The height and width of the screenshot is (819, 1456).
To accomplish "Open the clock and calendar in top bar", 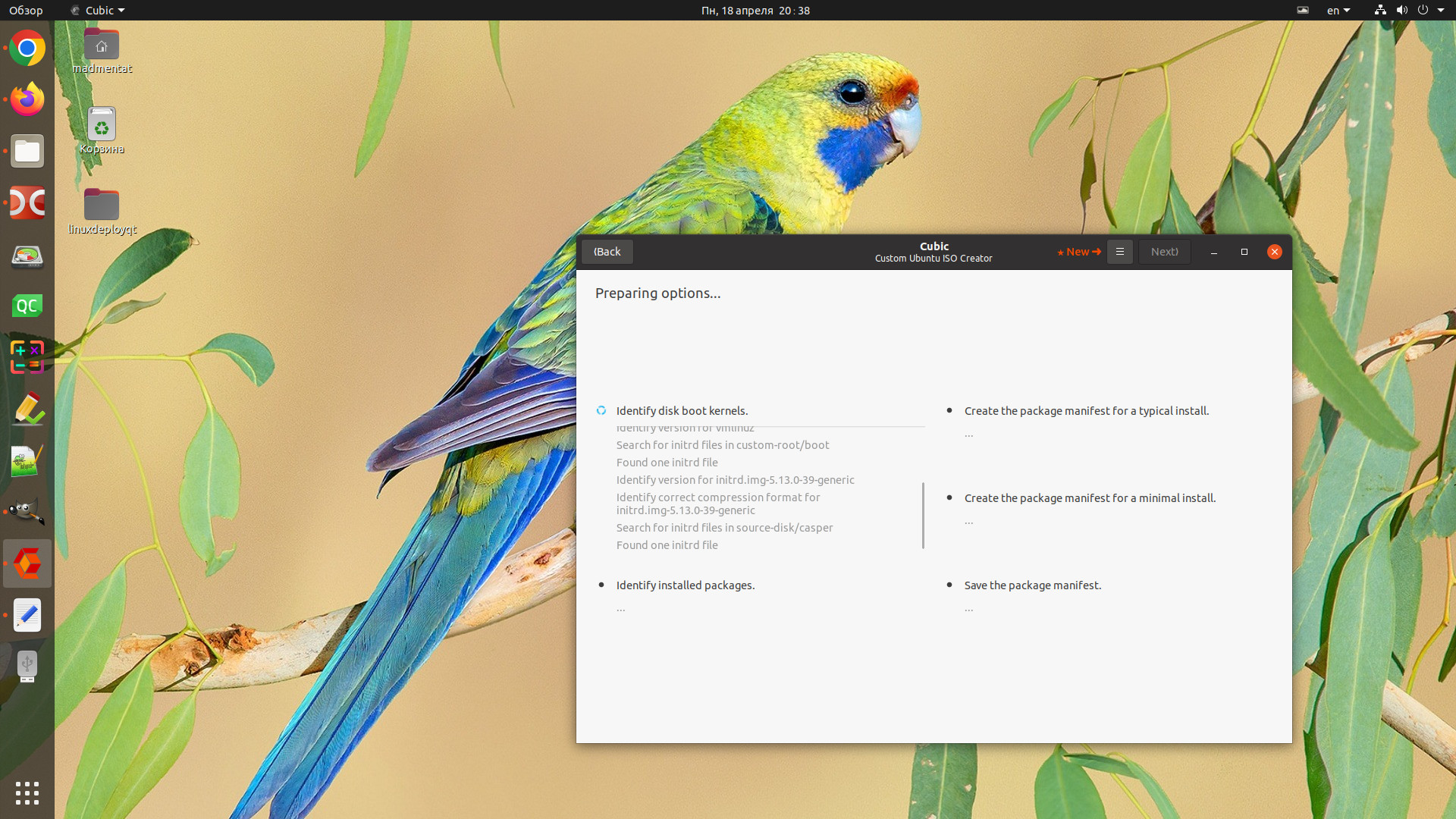I will tap(755, 10).
